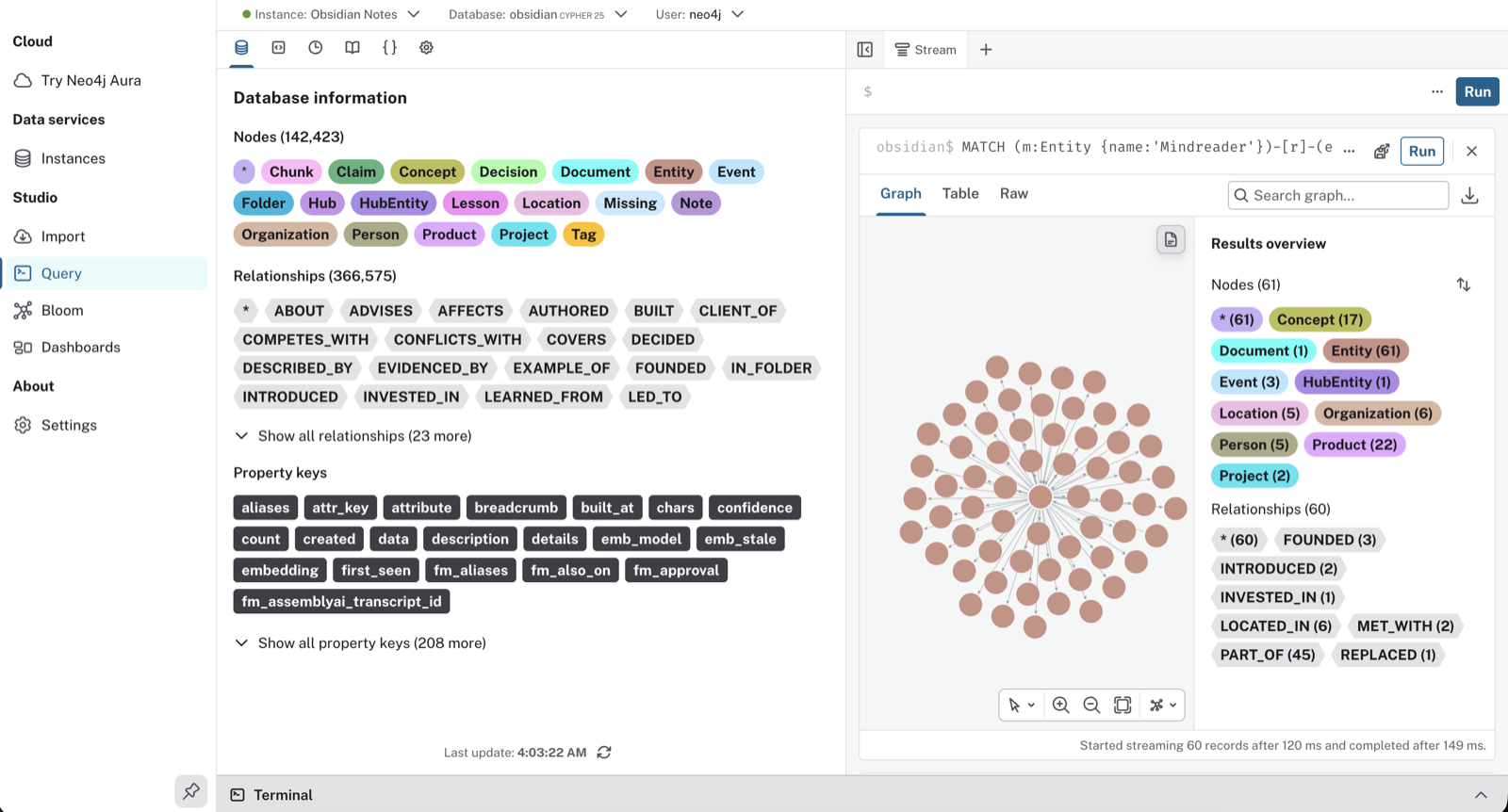
Task: Refresh database information last update
Action: (x=604, y=752)
